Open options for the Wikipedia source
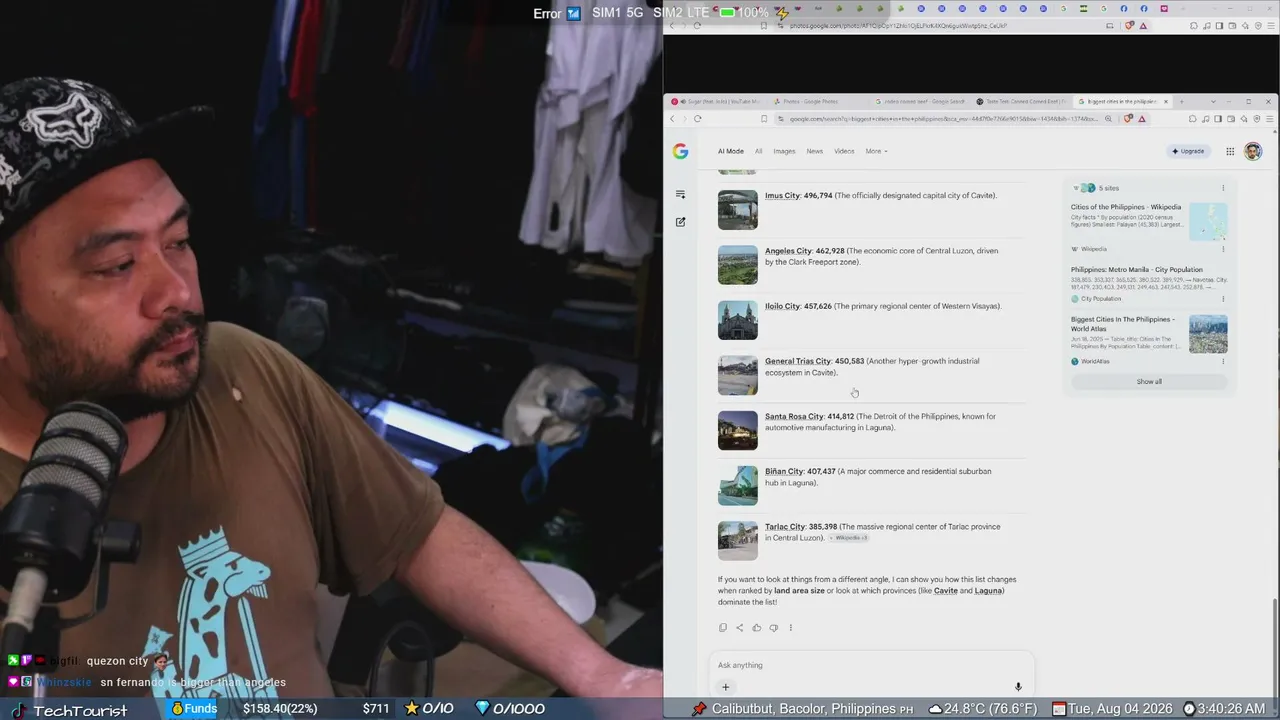The image size is (1280, 720). [1223, 249]
